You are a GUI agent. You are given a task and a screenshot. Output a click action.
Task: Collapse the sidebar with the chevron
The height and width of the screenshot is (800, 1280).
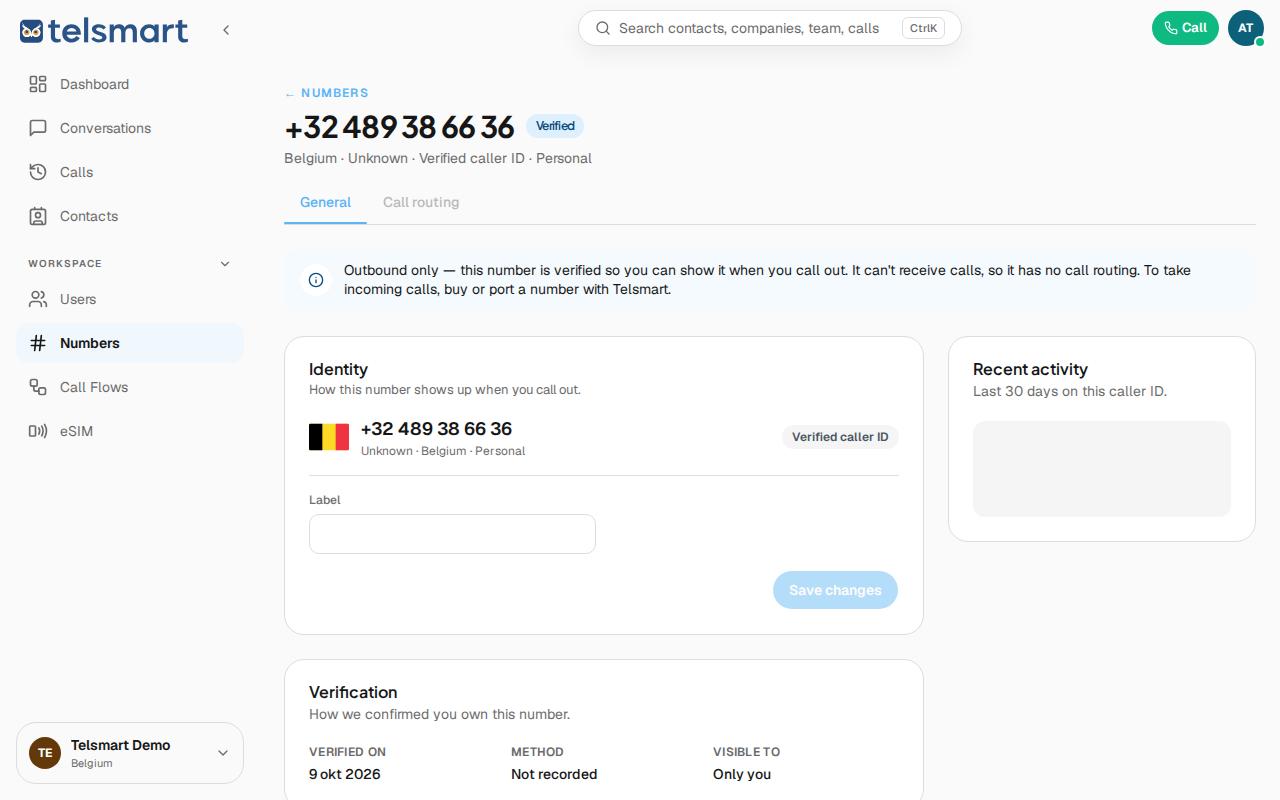[x=226, y=30]
